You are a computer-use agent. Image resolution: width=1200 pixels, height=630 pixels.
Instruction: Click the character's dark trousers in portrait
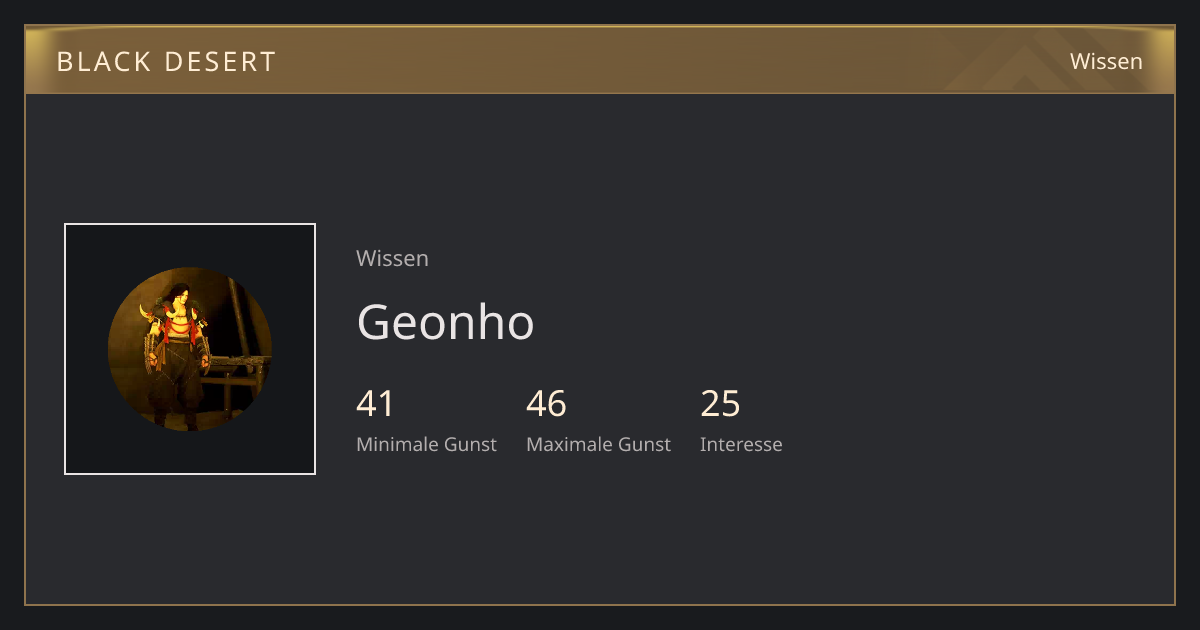tap(178, 385)
